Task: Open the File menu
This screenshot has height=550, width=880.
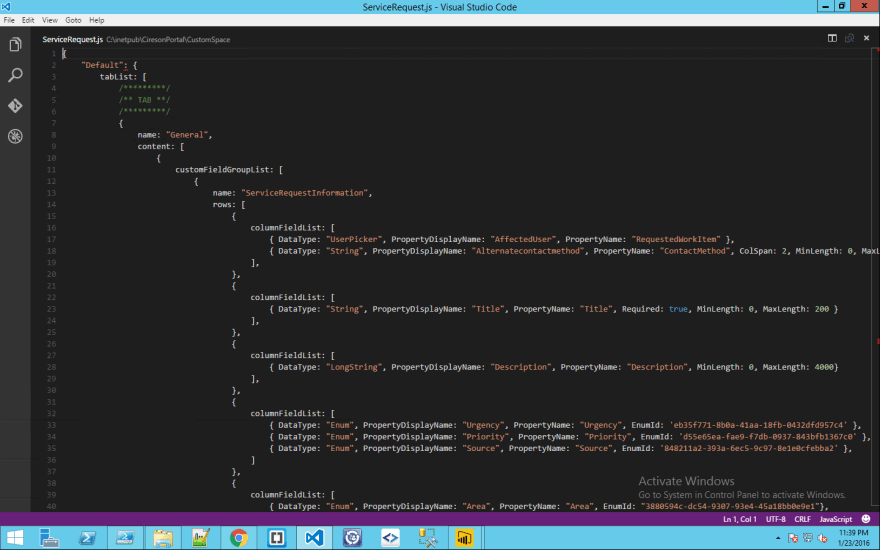Action: [x=10, y=20]
